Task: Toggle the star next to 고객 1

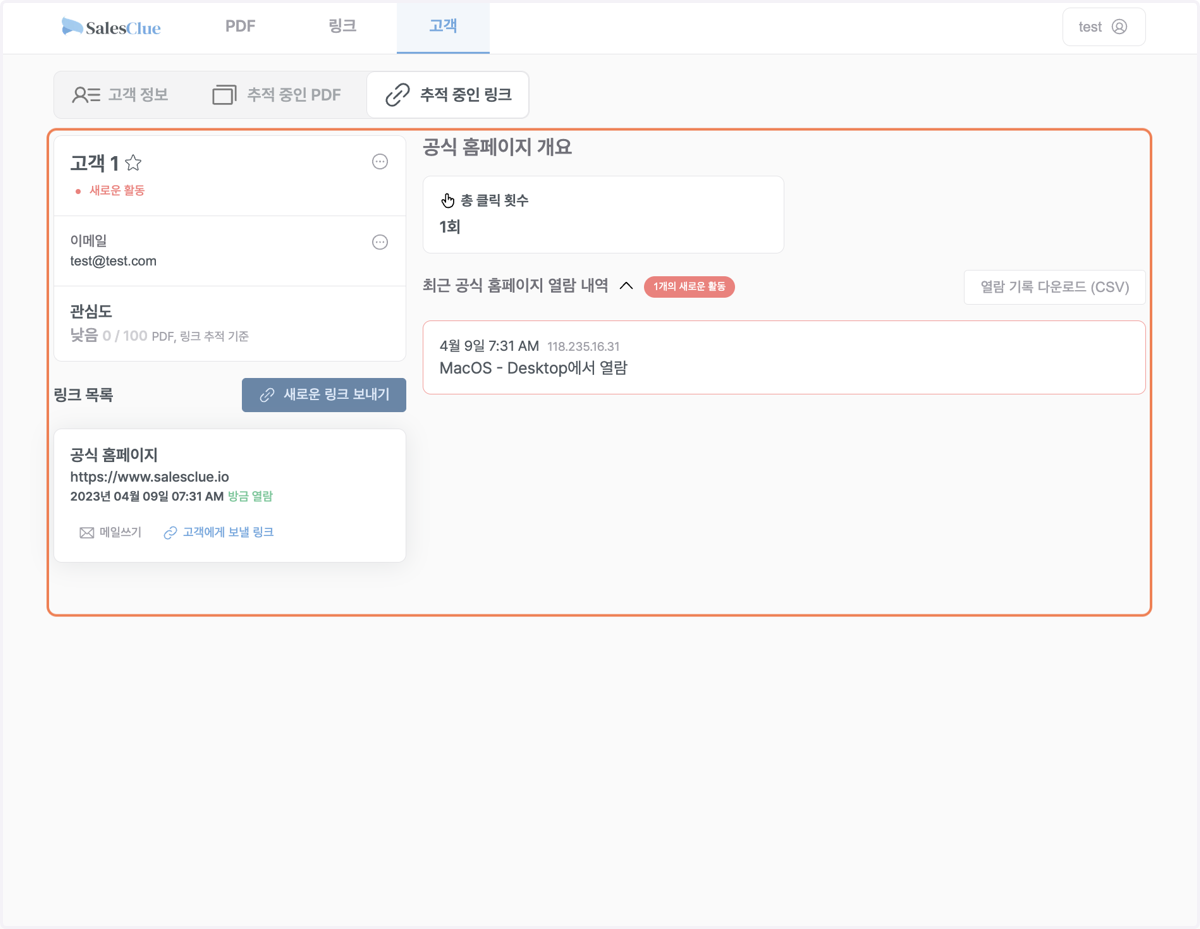Action: click(133, 163)
